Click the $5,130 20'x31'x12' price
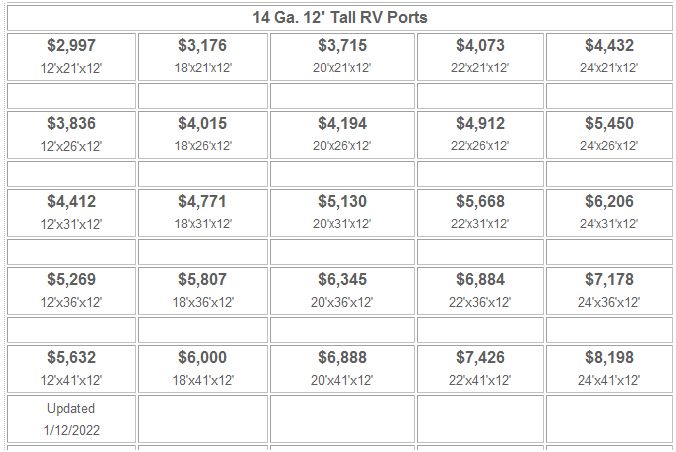 click(x=342, y=201)
